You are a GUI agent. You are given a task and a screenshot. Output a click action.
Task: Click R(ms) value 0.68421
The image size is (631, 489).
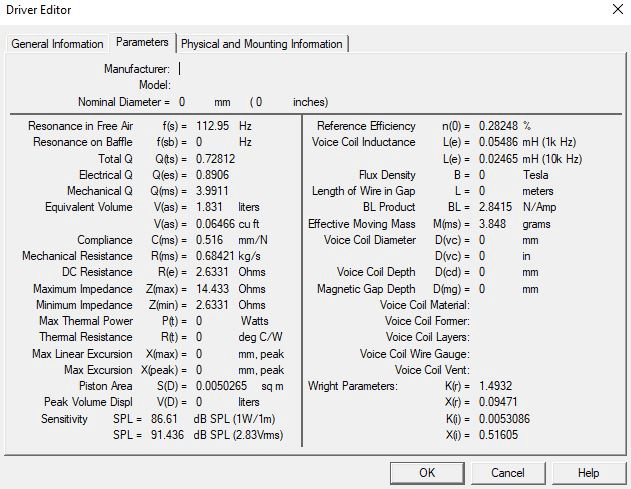(x=215, y=256)
